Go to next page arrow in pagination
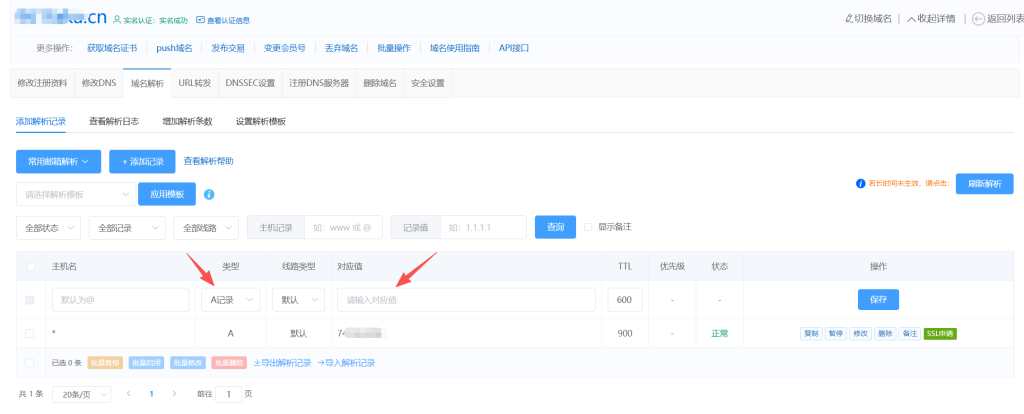Viewport: 1024px width, 414px height. point(176,394)
